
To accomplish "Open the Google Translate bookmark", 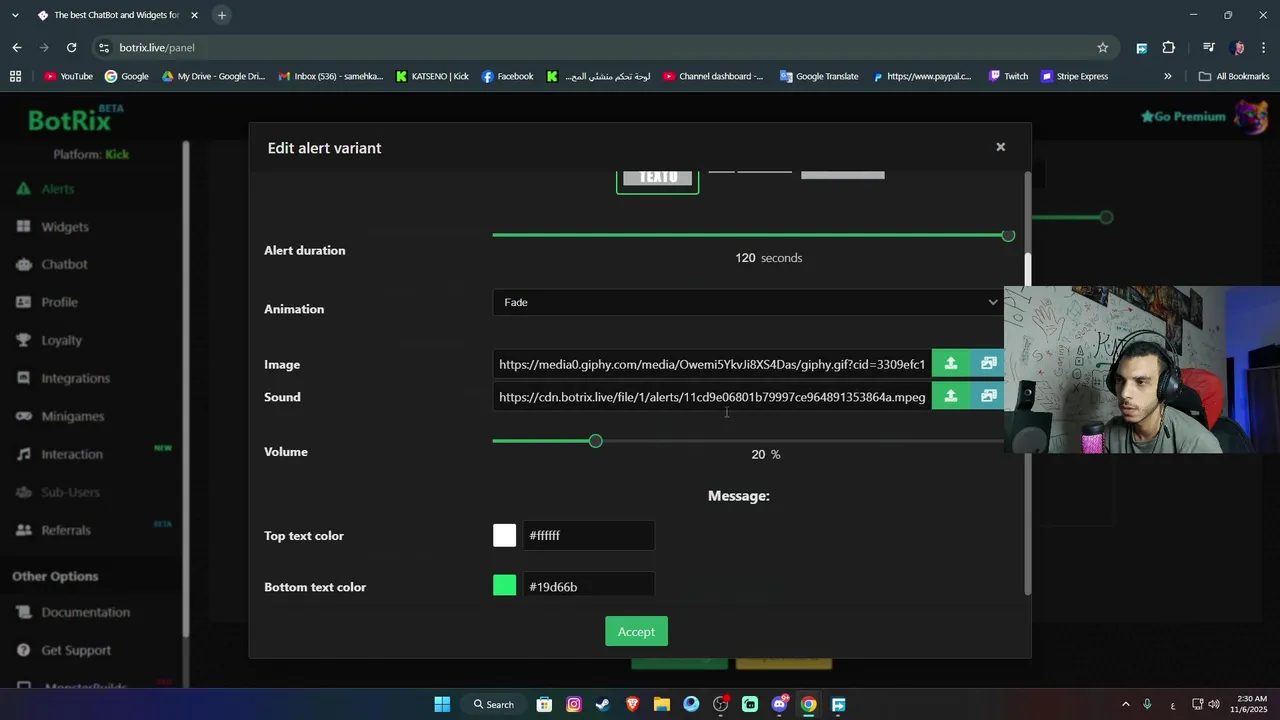I will coord(819,76).
